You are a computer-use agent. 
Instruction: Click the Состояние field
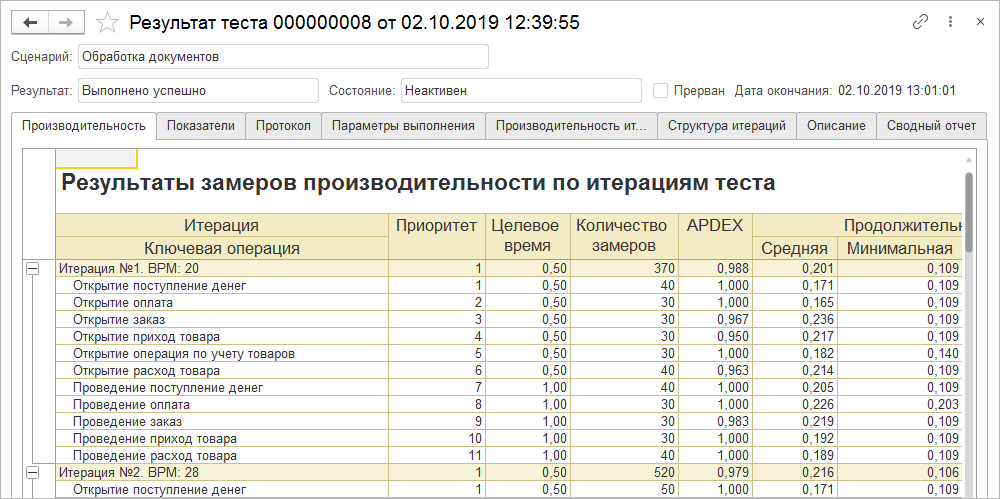point(520,90)
